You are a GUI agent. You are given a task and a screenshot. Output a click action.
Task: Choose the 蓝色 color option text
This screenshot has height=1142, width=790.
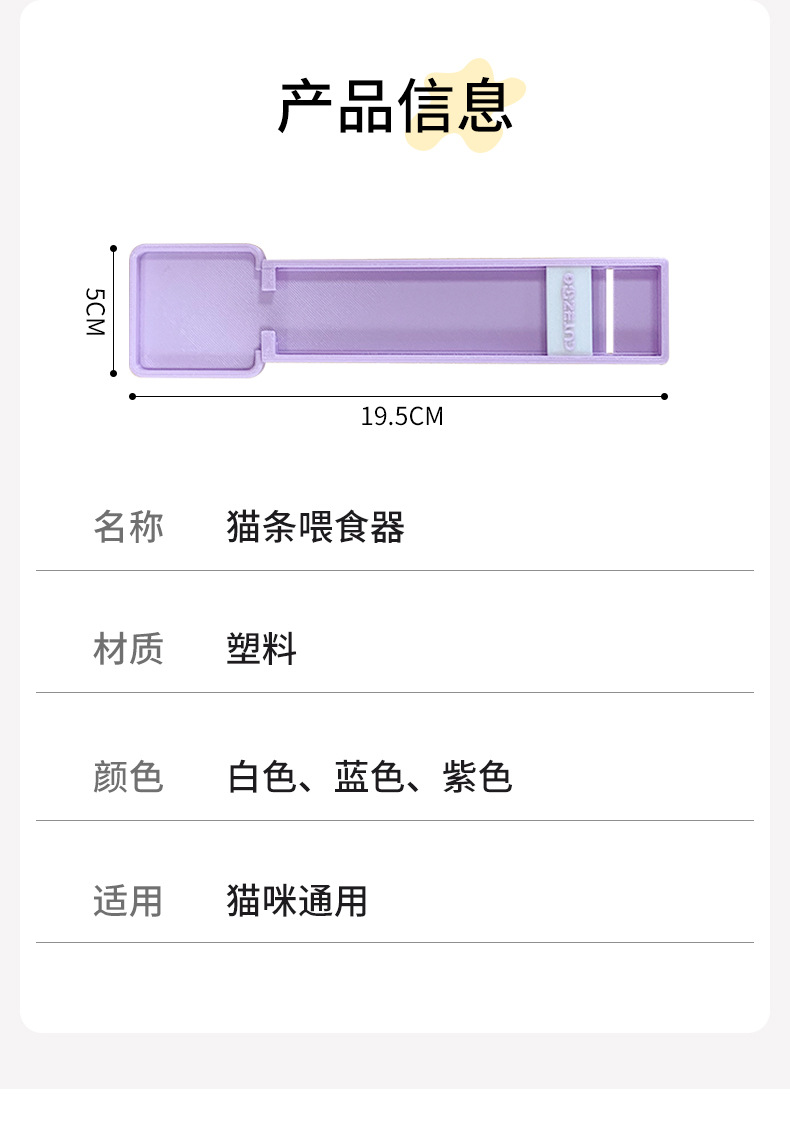coord(369,776)
